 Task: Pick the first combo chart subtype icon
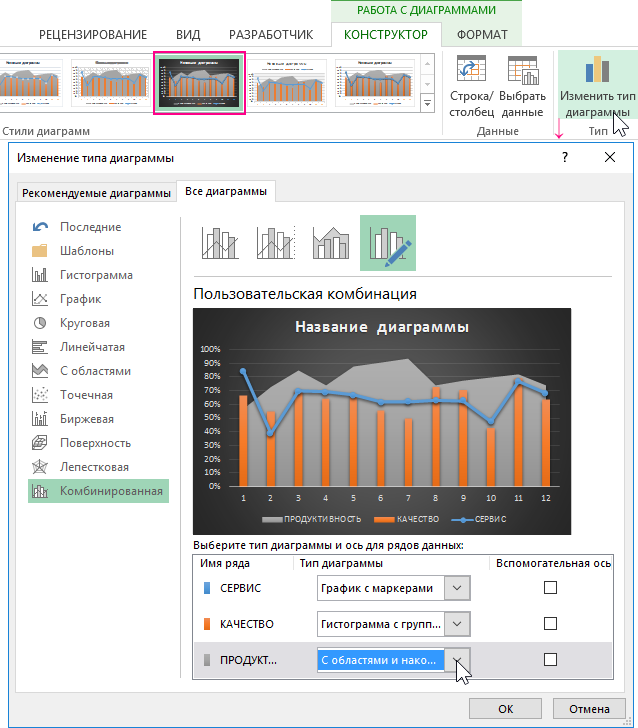point(220,243)
